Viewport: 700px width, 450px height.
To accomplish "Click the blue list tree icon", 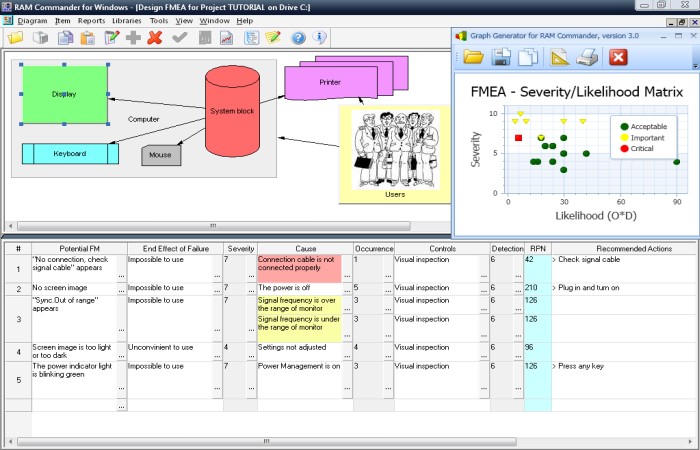I will [252, 38].
